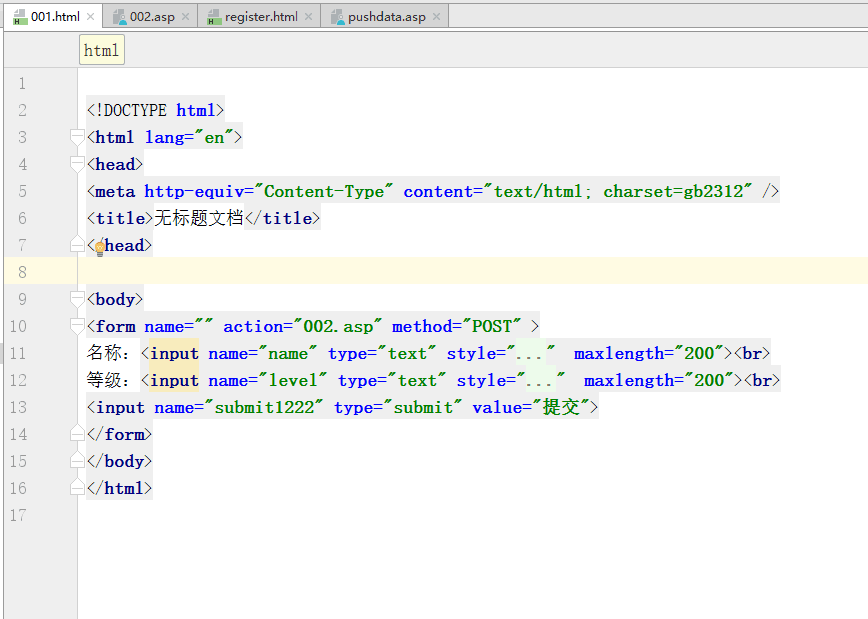Click the html breadcrumb element
This screenshot has width=868, height=619.
coord(102,50)
